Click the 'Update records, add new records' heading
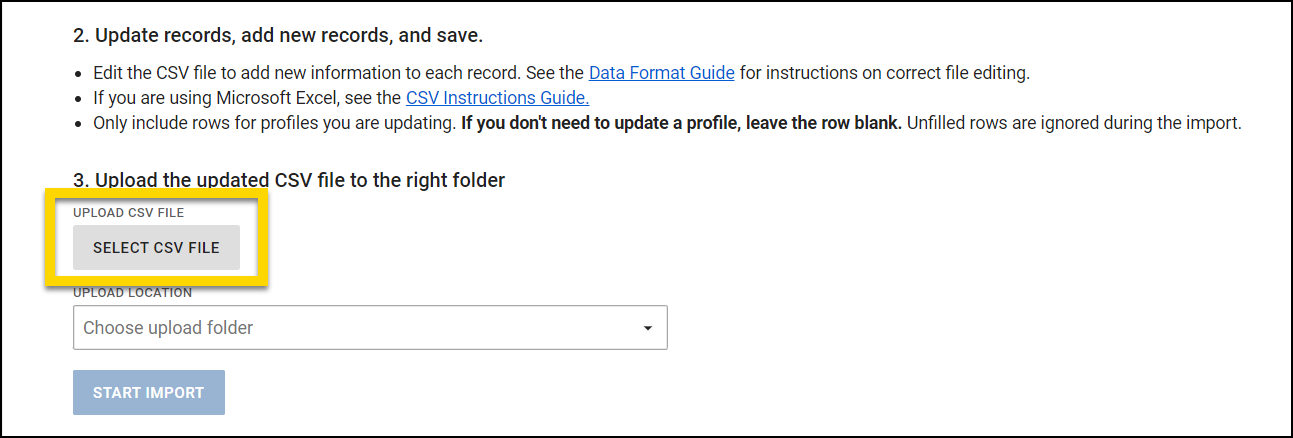Screen dimensions: 1293x438 (x=278, y=36)
